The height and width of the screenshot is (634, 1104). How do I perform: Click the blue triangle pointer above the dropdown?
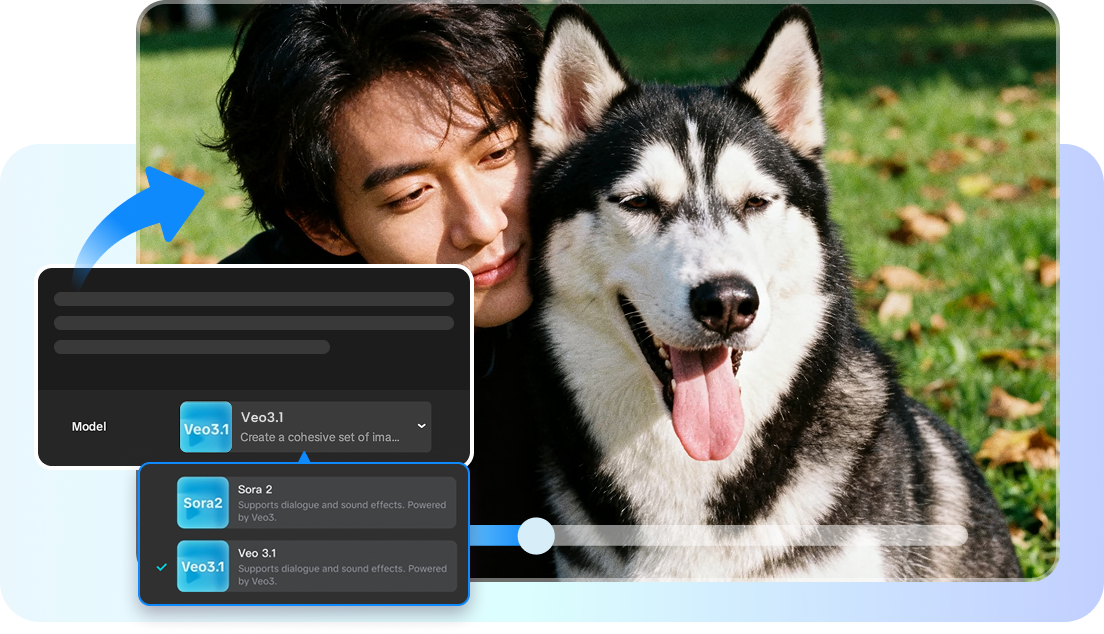click(x=302, y=459)
